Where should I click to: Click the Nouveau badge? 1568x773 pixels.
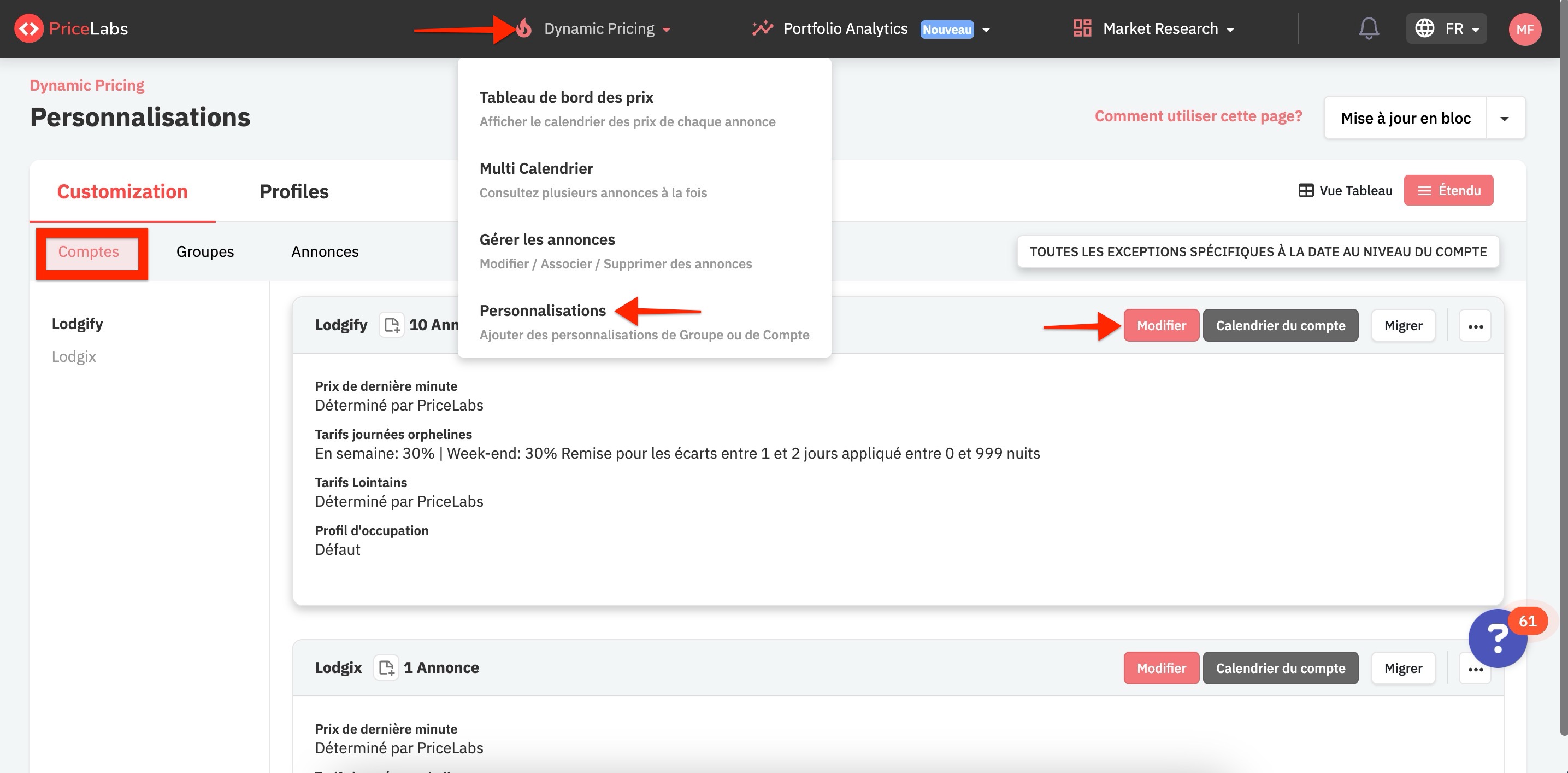[946, 29]
